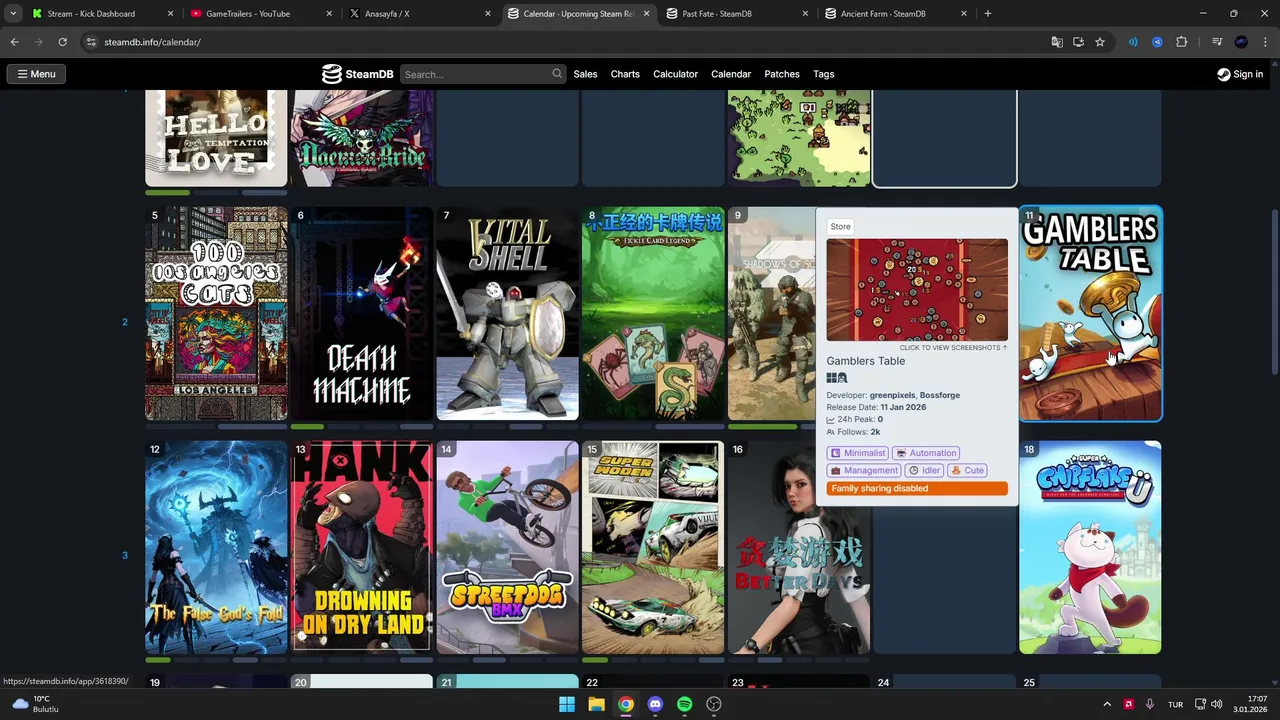Open the media controls icon
Screen dimensions: 1280x720
click(1217, 42)
